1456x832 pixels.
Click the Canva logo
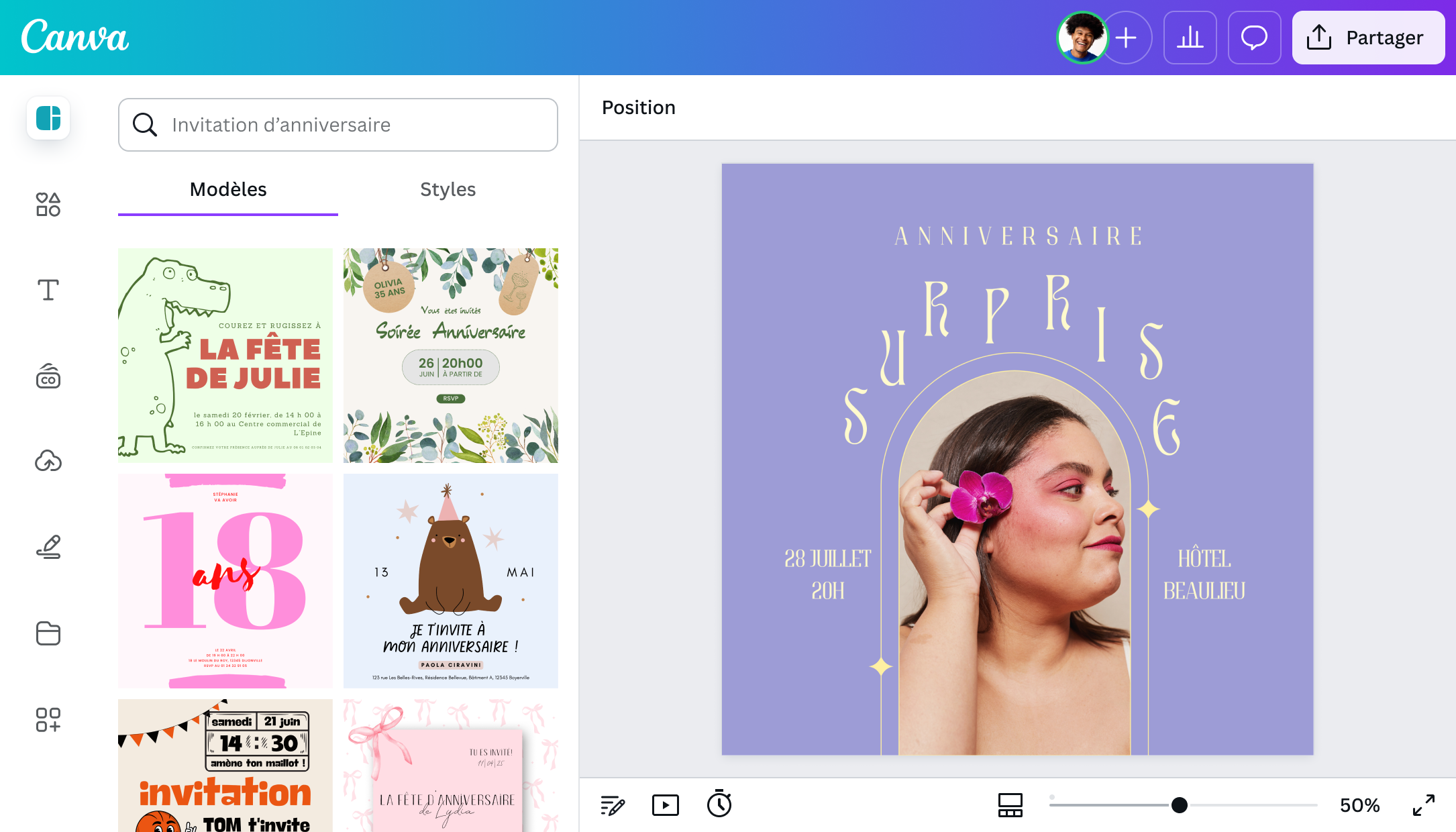tap(74, 37)
